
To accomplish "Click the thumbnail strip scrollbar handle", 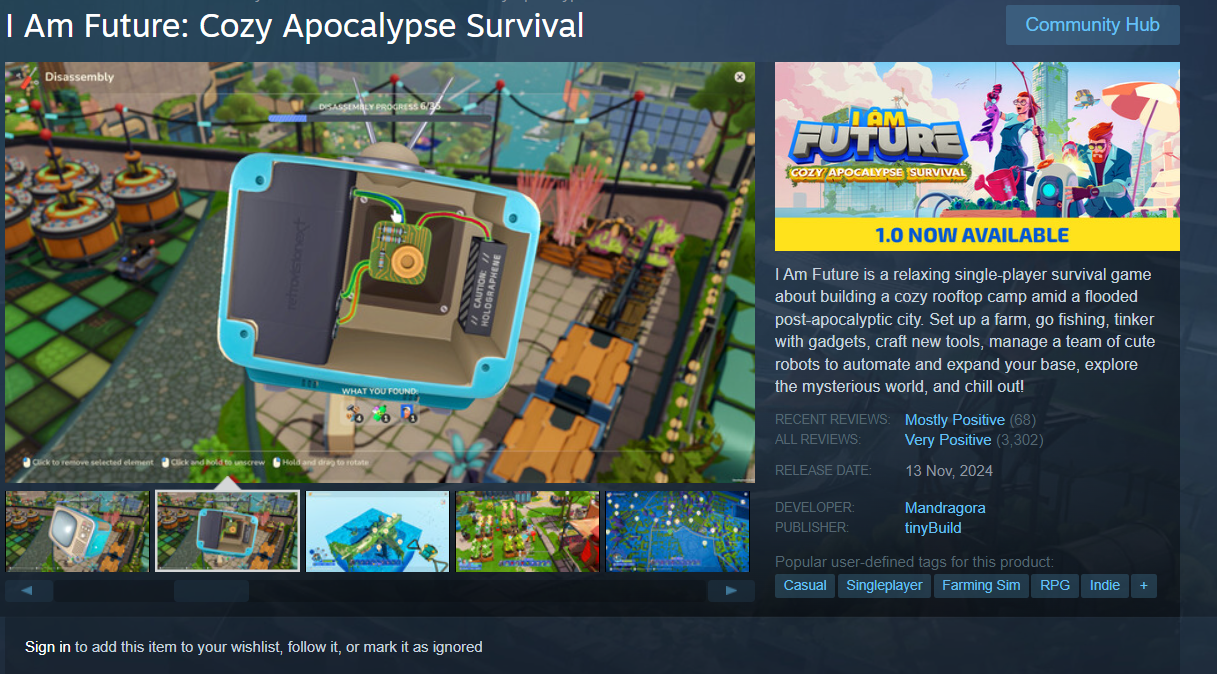I will pyautogui.click(x=211, y=591).
